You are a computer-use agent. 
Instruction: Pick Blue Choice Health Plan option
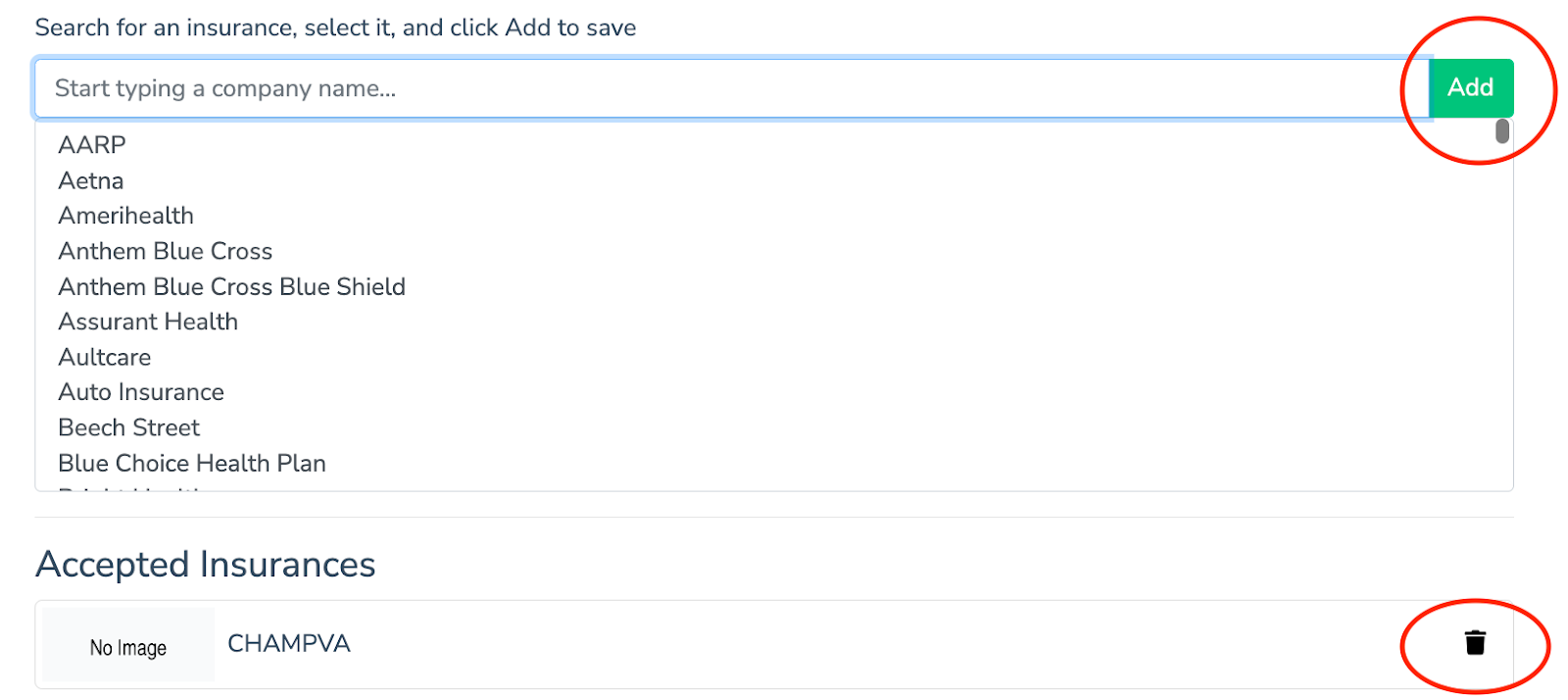click(x=192, y=464)
